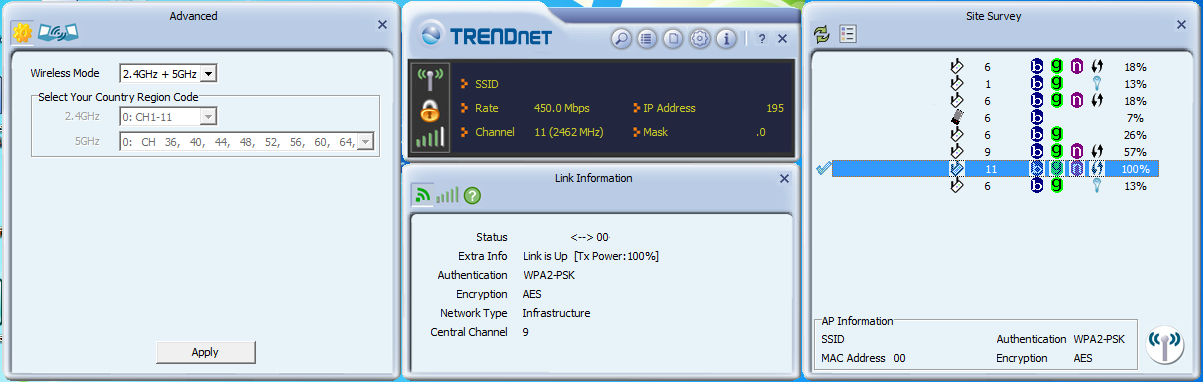Open the 5GHz channel list dropdown
Viewport: 1203px width, 382px height.
tap(246, 142)
